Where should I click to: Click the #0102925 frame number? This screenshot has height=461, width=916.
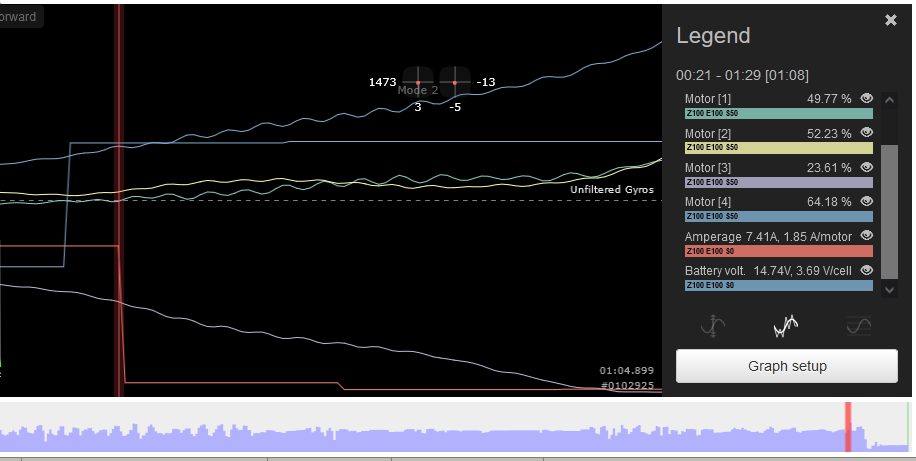click(627, 386)
